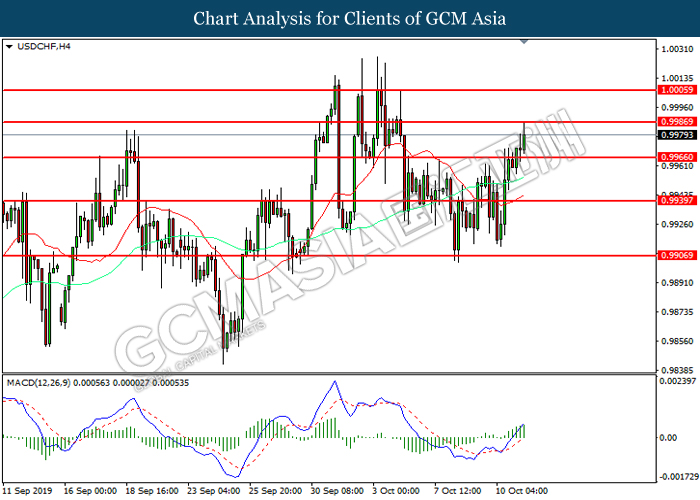Select the USDCHF,H4 symbol label

click(44, 46)
